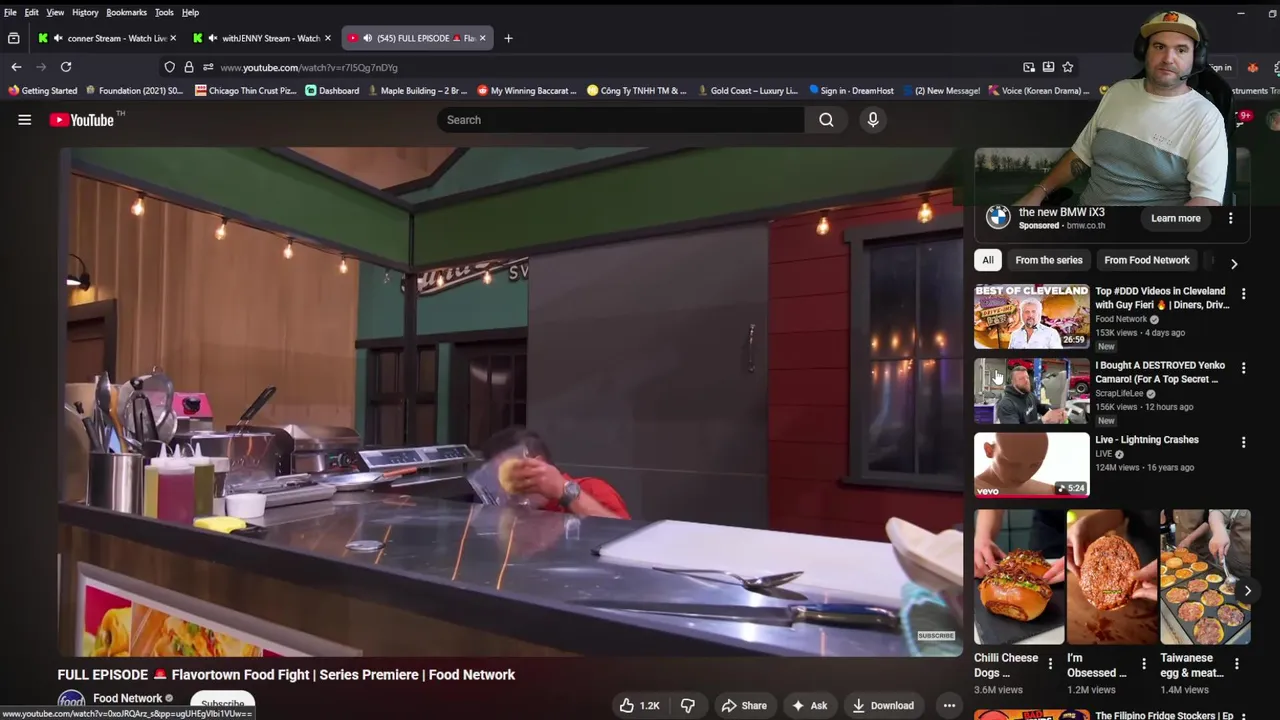The height and width of the screenshot is (720, 1280).
Task: Open a new browser tab
Action: (x=508, y=38)
